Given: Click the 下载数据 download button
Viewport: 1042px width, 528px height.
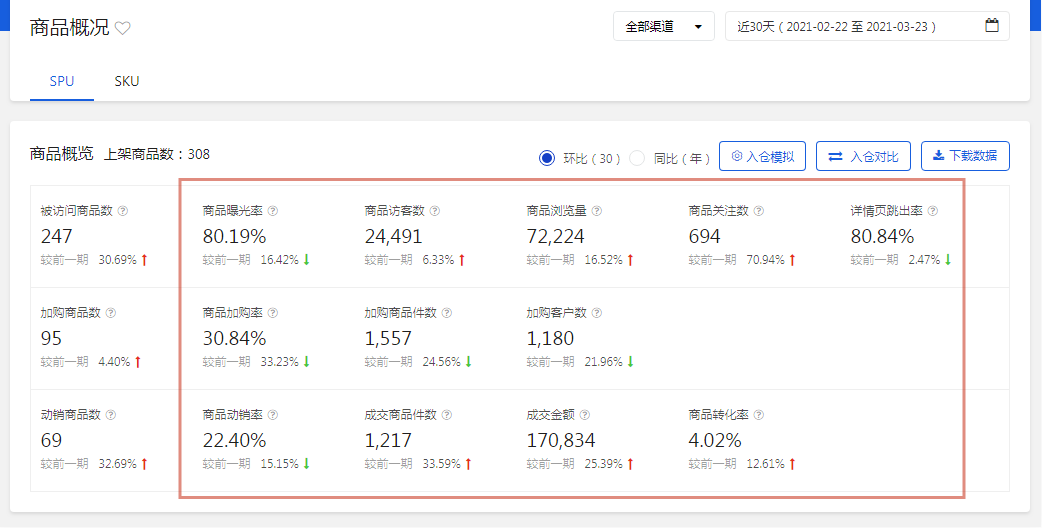Looking at the screenshot, I should [x=965, y=156].
